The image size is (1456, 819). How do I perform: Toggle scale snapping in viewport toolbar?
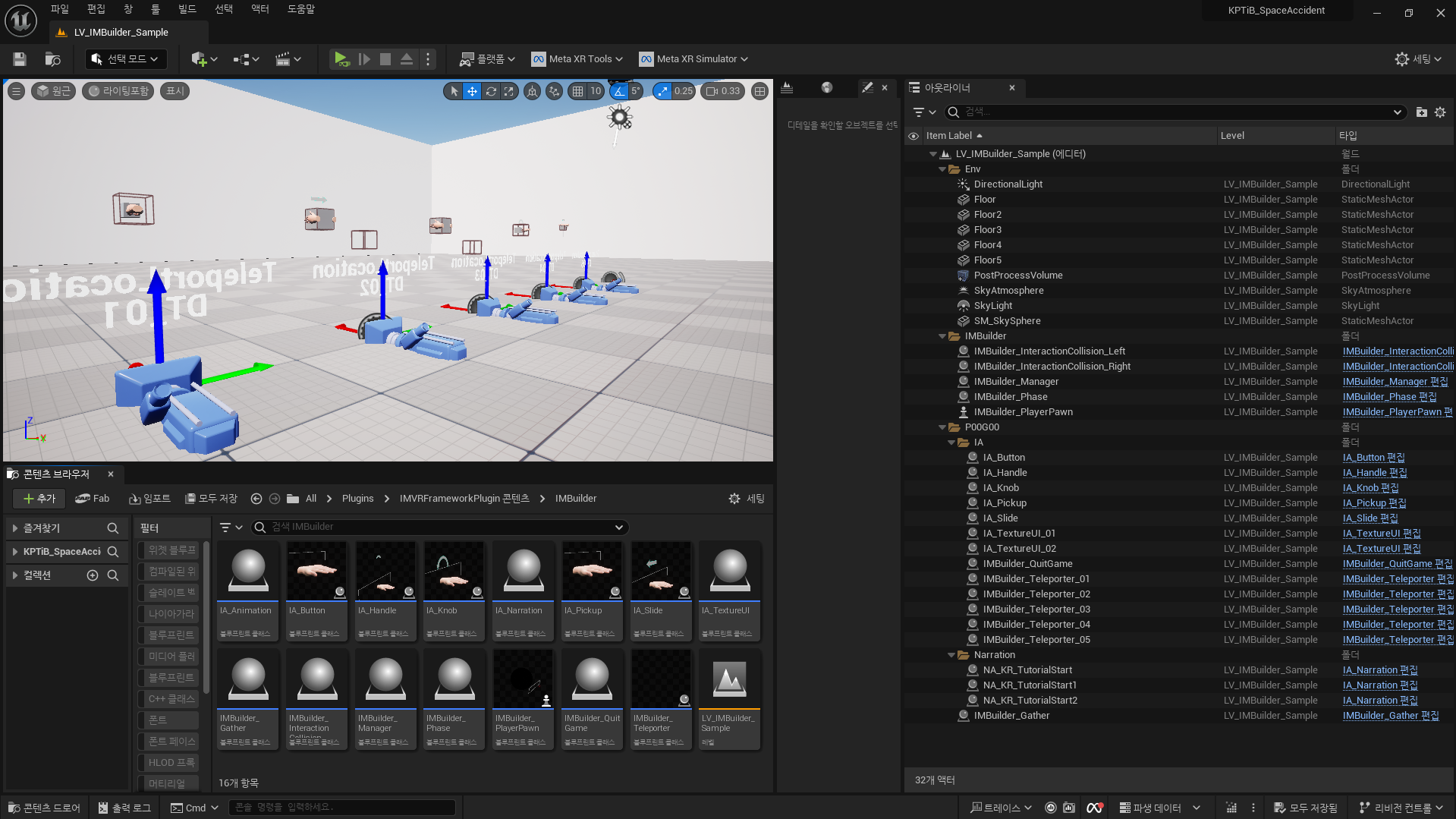663,91
